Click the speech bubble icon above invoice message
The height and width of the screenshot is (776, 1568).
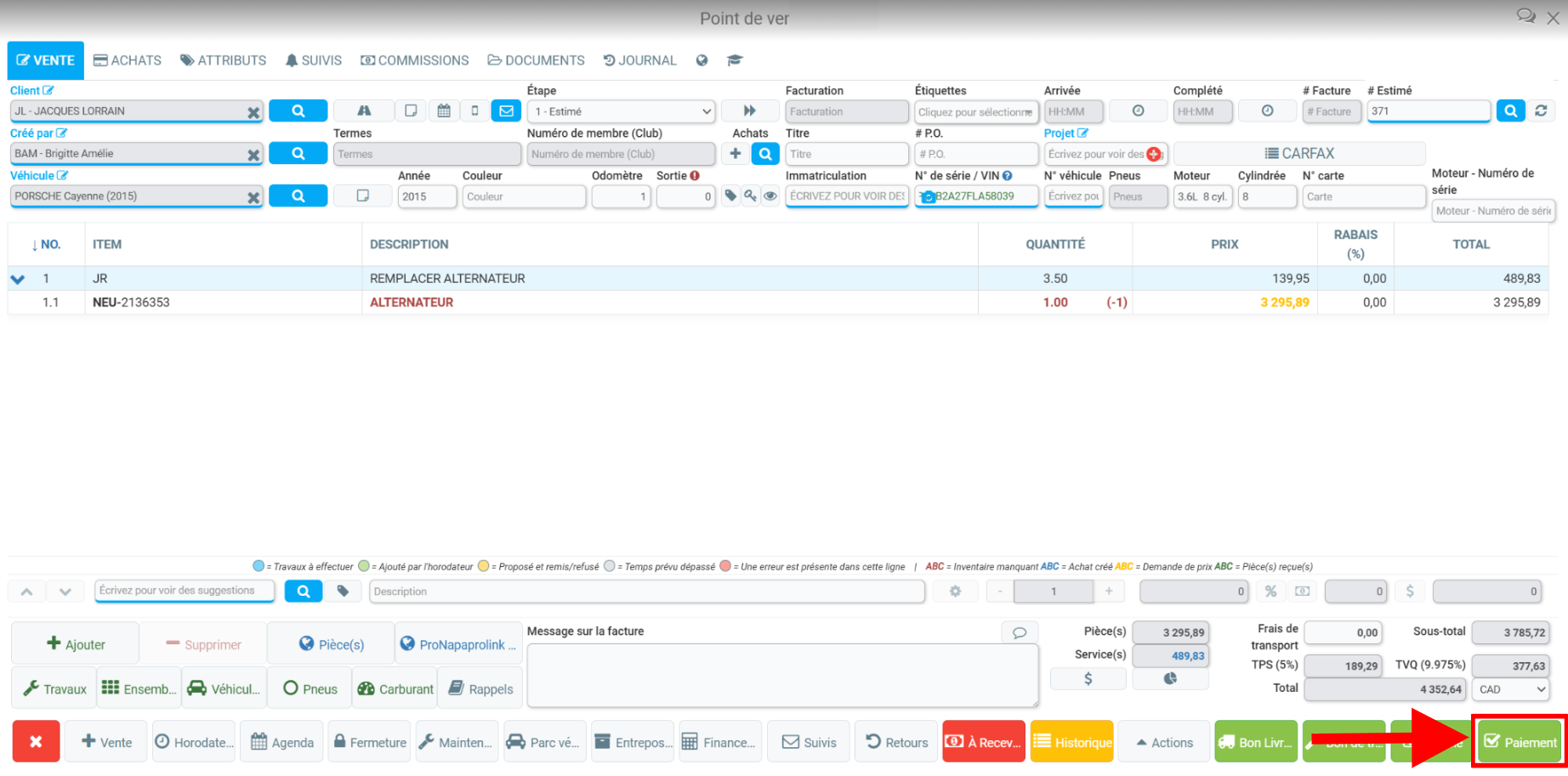pos(1020,632)
